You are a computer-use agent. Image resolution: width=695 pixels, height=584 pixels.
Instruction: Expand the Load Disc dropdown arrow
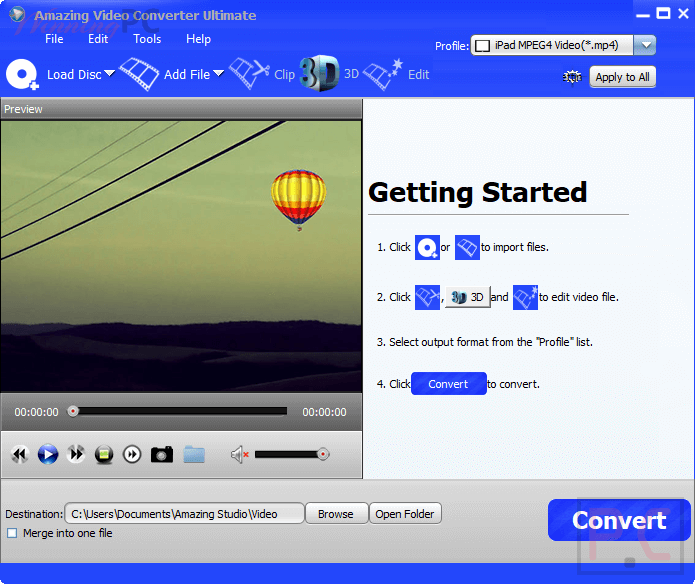tap(109, 74)
